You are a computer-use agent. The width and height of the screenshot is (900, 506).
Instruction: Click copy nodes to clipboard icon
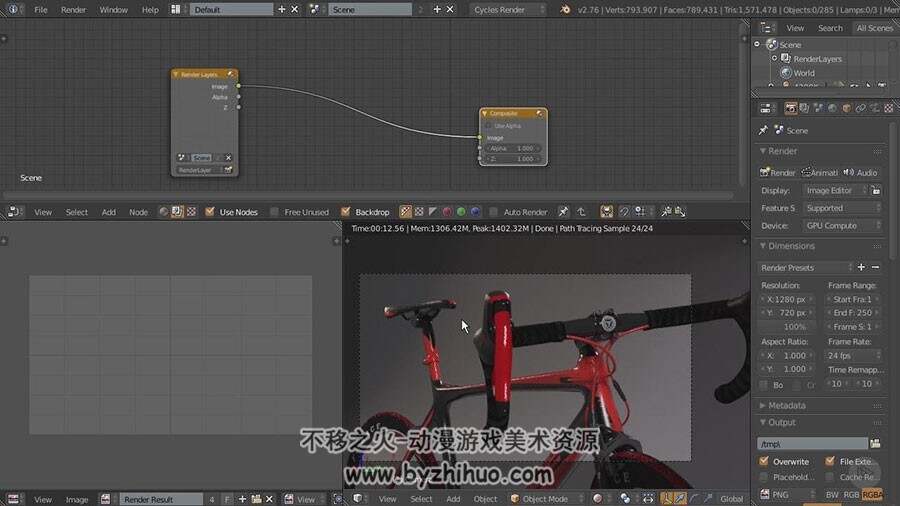coord(666,212)
